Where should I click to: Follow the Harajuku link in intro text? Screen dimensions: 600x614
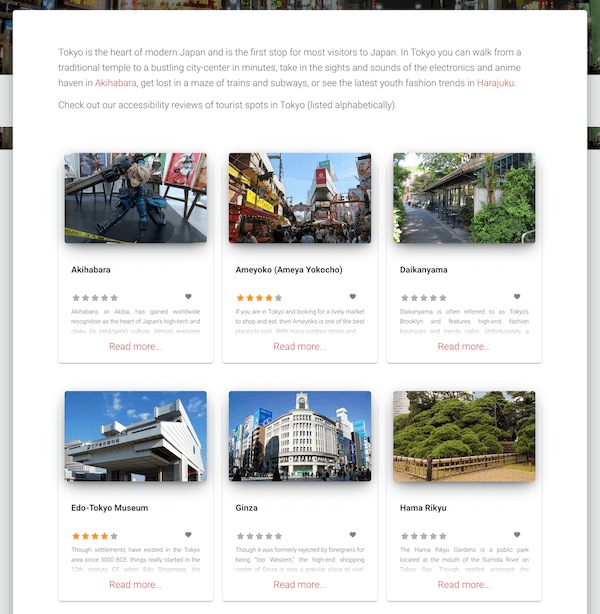(x=496, y=83)
